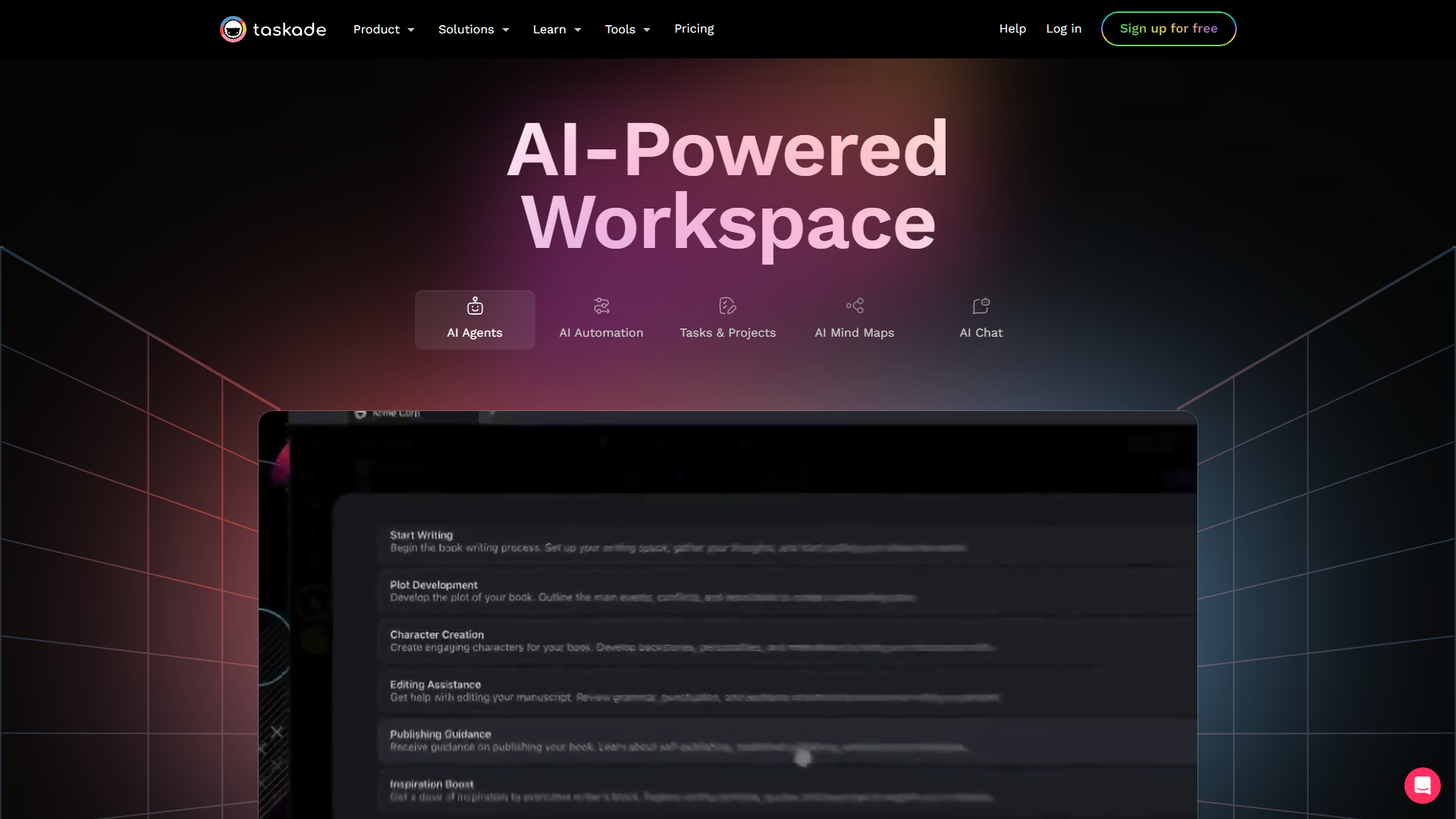Select the Start Writing item in preview
1456x819 pixels.
point(421,535)
